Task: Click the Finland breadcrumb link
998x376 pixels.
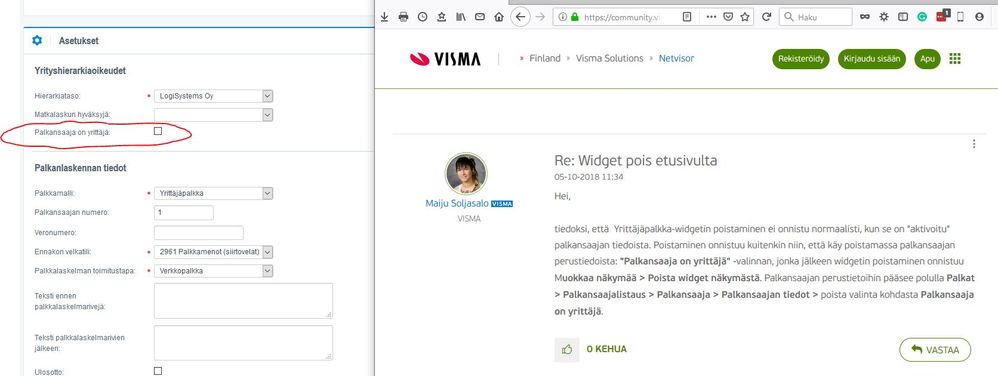Action: pyautogui.click(x=545, y=59)
